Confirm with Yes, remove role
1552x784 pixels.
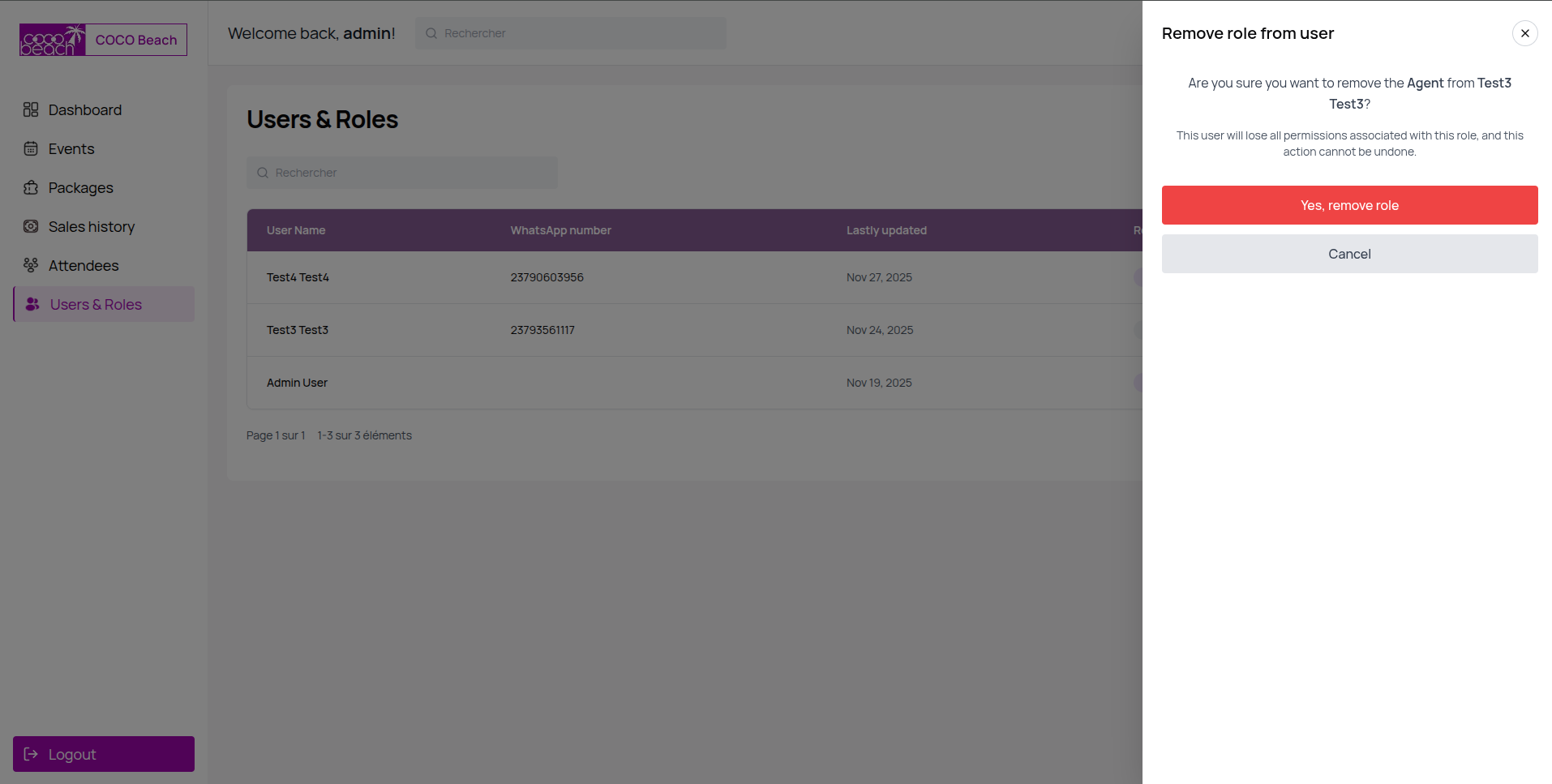tap(1349, 205)
